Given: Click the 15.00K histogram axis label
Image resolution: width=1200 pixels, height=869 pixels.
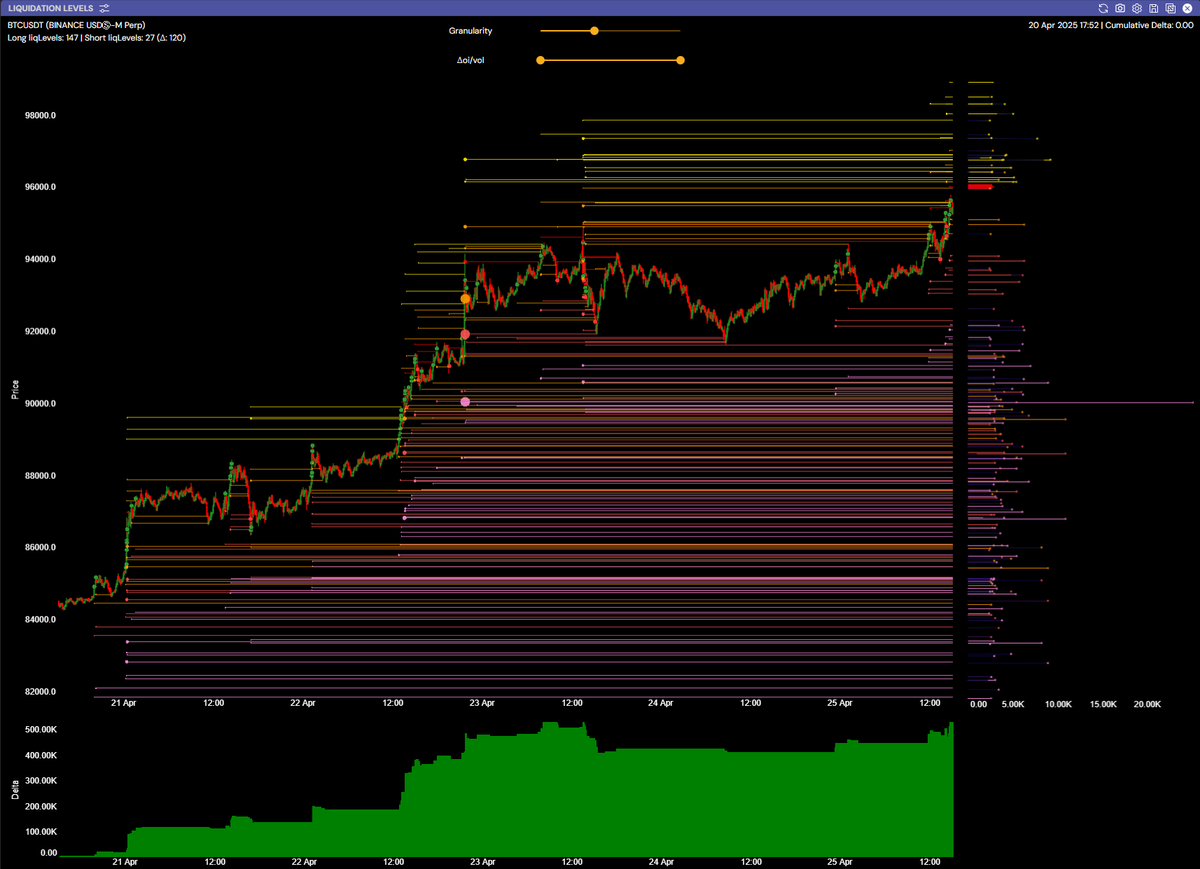Looking at the screenshot, I should coord(1103,704).
